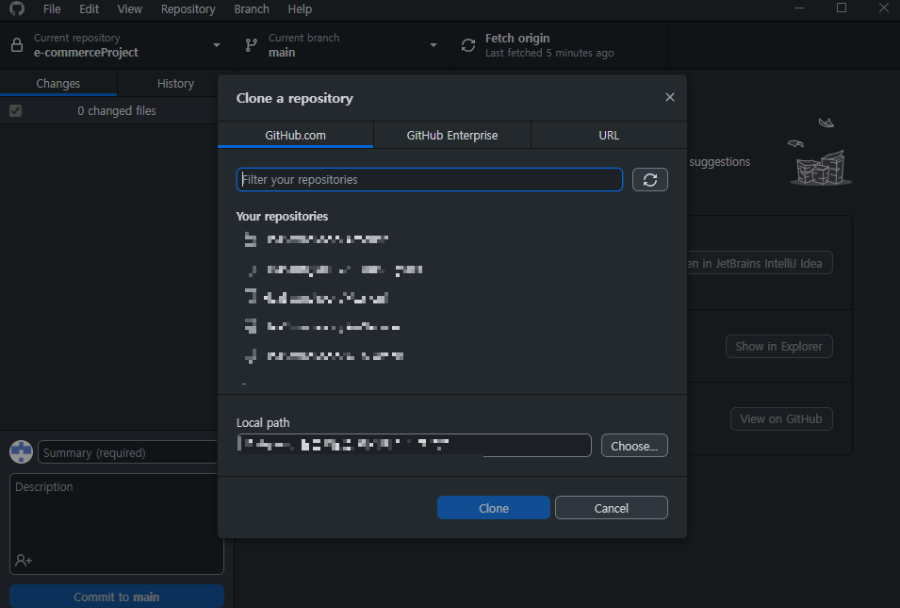Select the fifth repository in the list
The height and width of the screenshot is (608, 900).
point(452,356)
